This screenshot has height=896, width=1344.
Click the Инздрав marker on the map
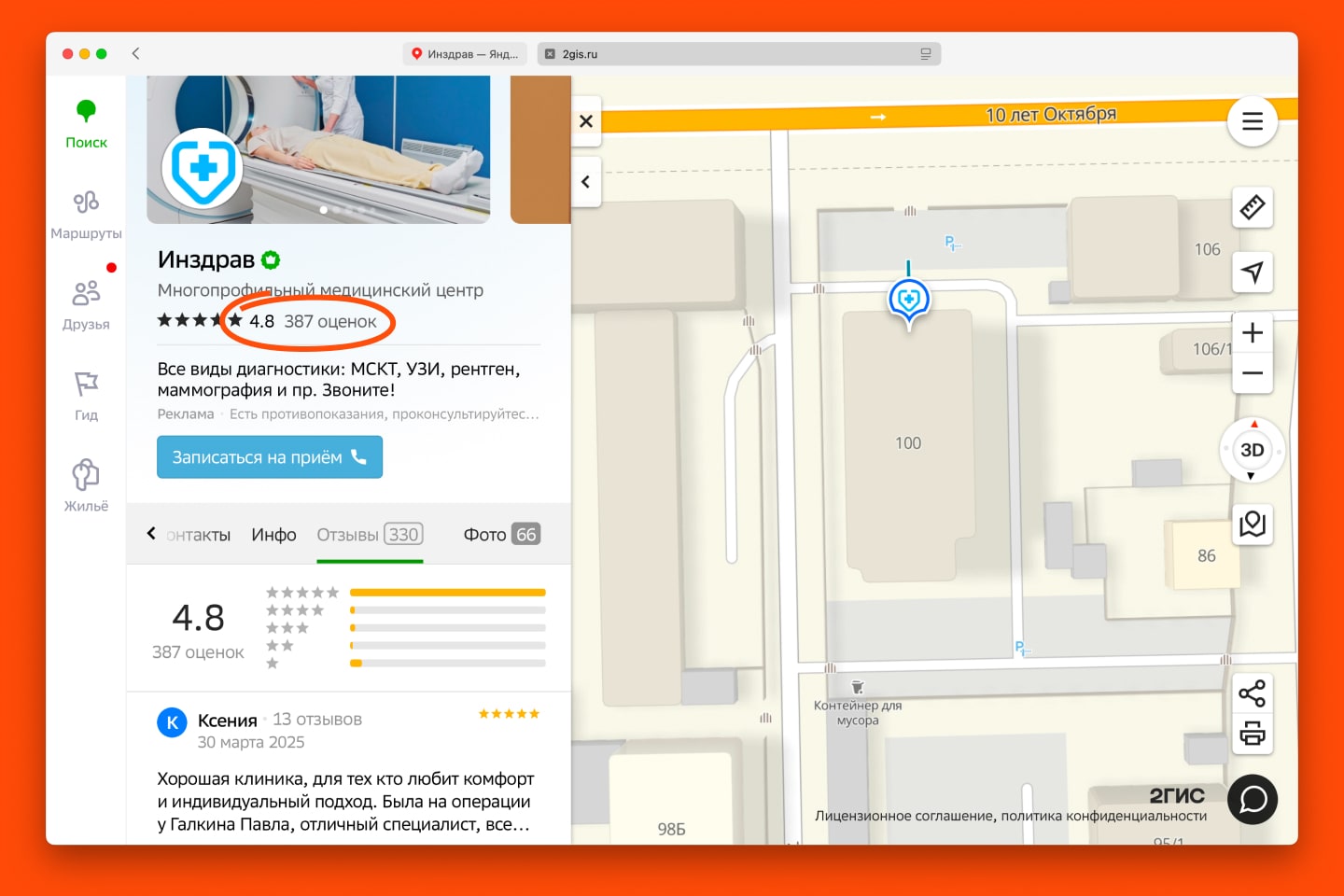tap(909, 301)
